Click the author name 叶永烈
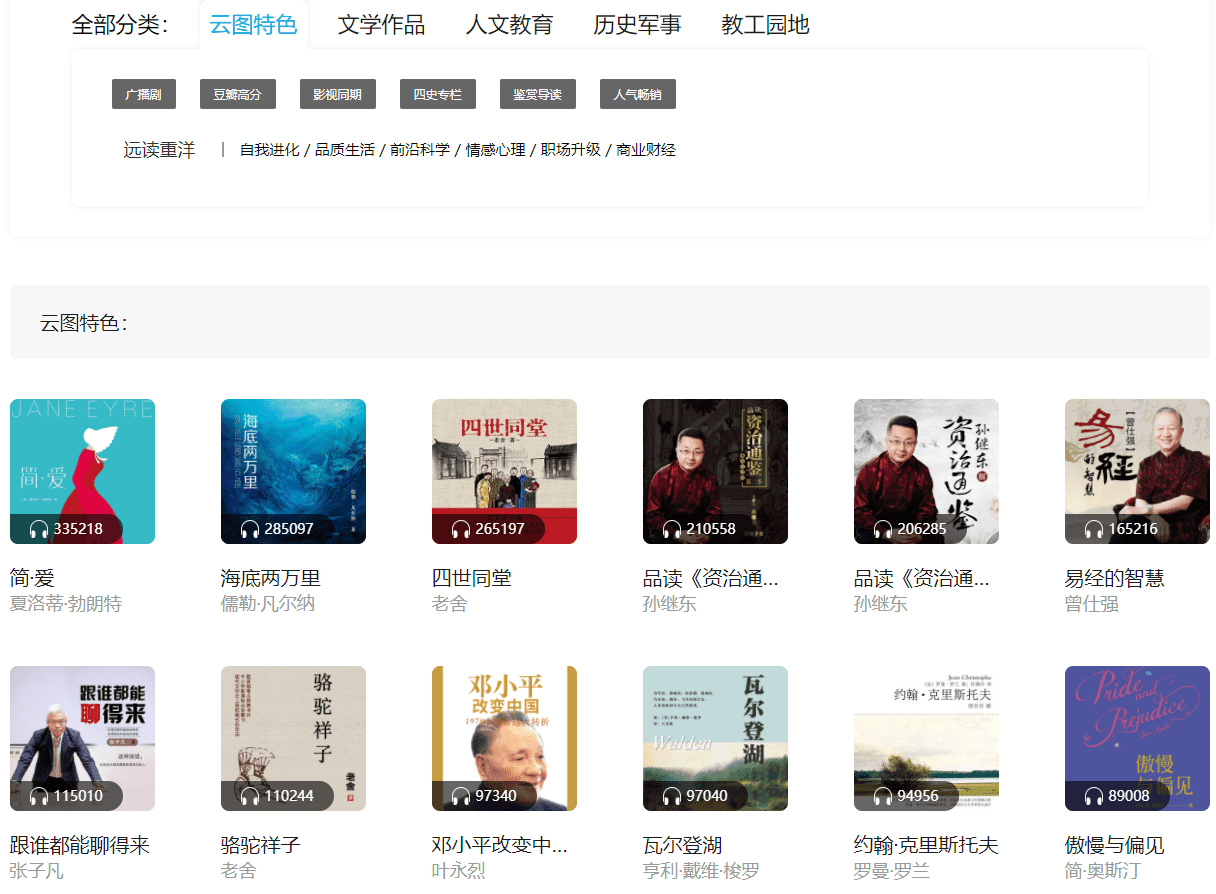The height and width of the screenshot is (894, 1216). pyautogui.click(x=459, y=871)
